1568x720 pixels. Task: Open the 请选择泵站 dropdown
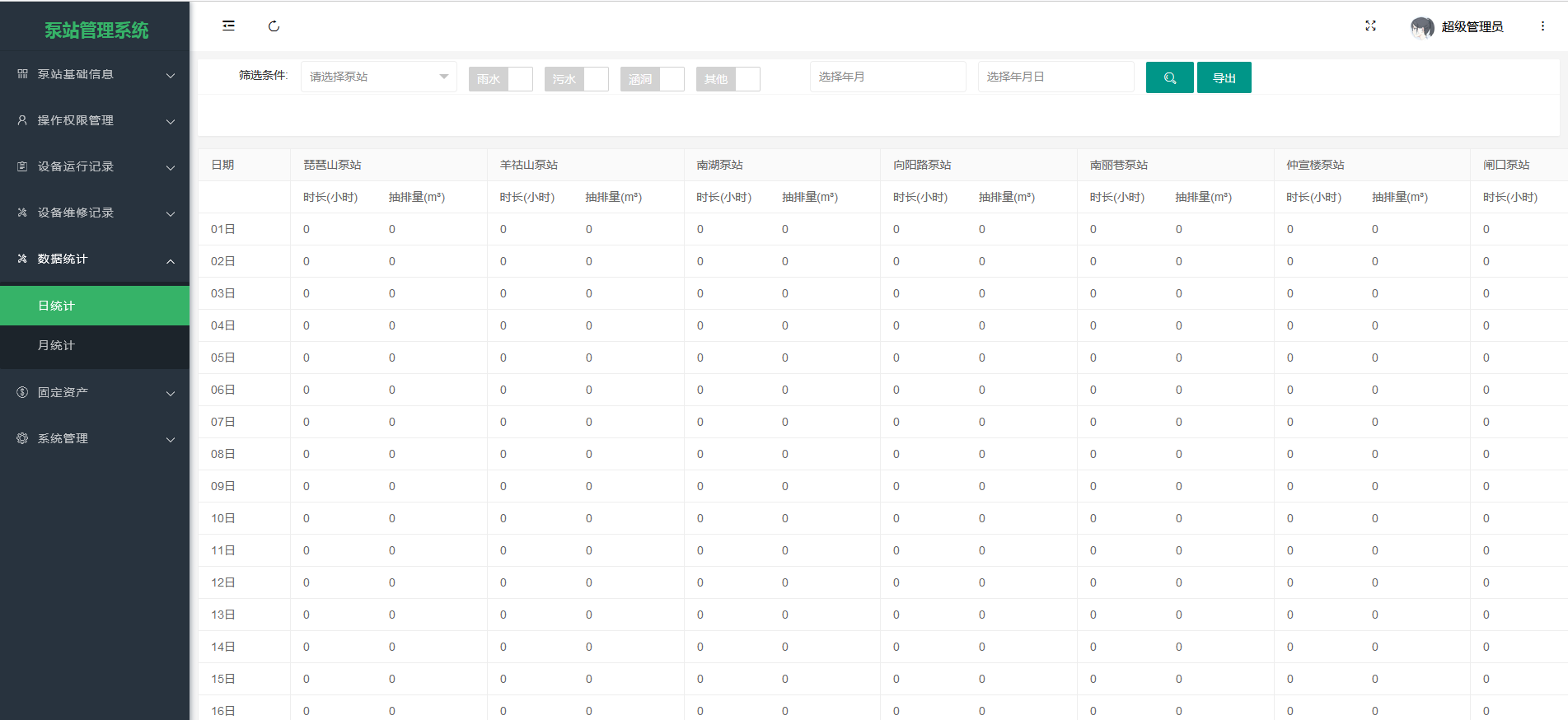pyautogui.click(x=378, y=77)
